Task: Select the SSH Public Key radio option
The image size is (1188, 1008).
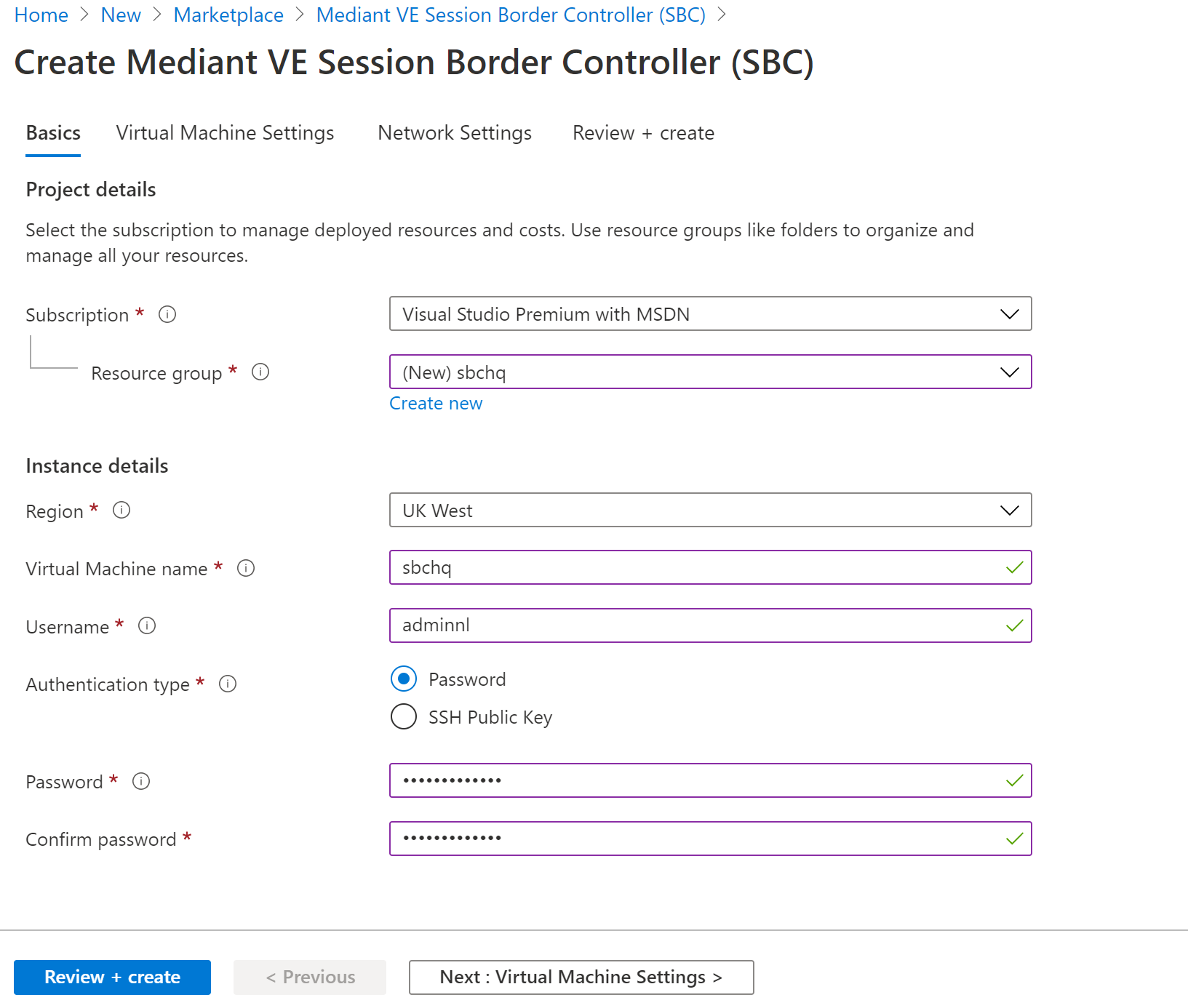Action: point(404,717)
